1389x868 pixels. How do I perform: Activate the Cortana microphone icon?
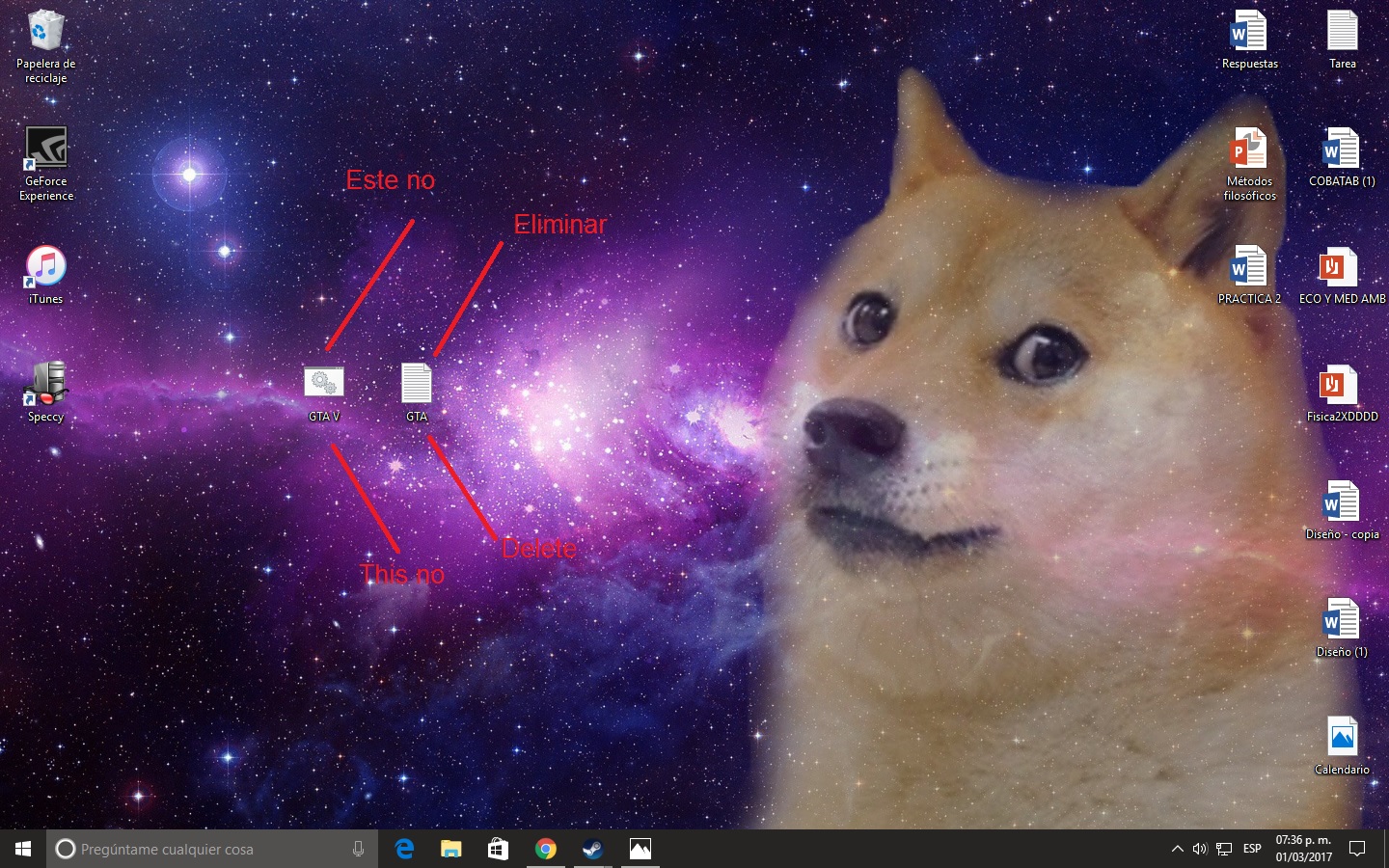(358, 849)
